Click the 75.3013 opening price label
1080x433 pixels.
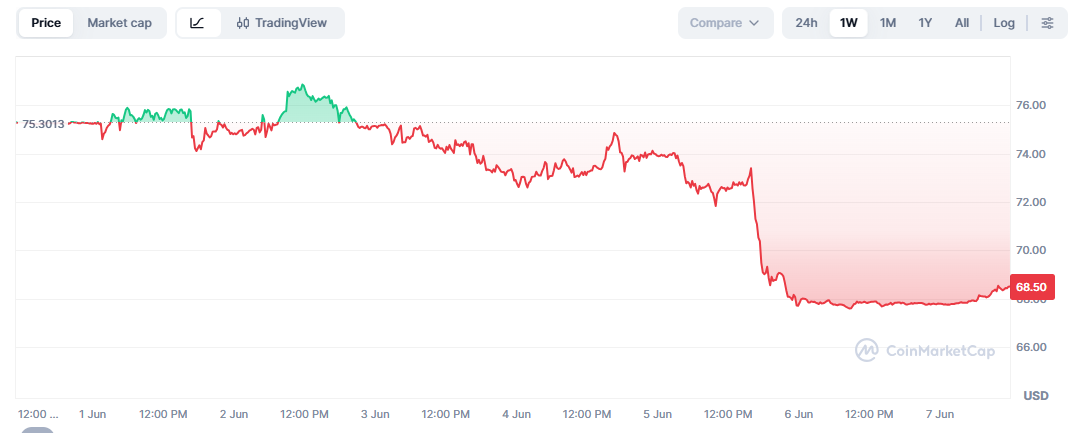pos(43,124)
